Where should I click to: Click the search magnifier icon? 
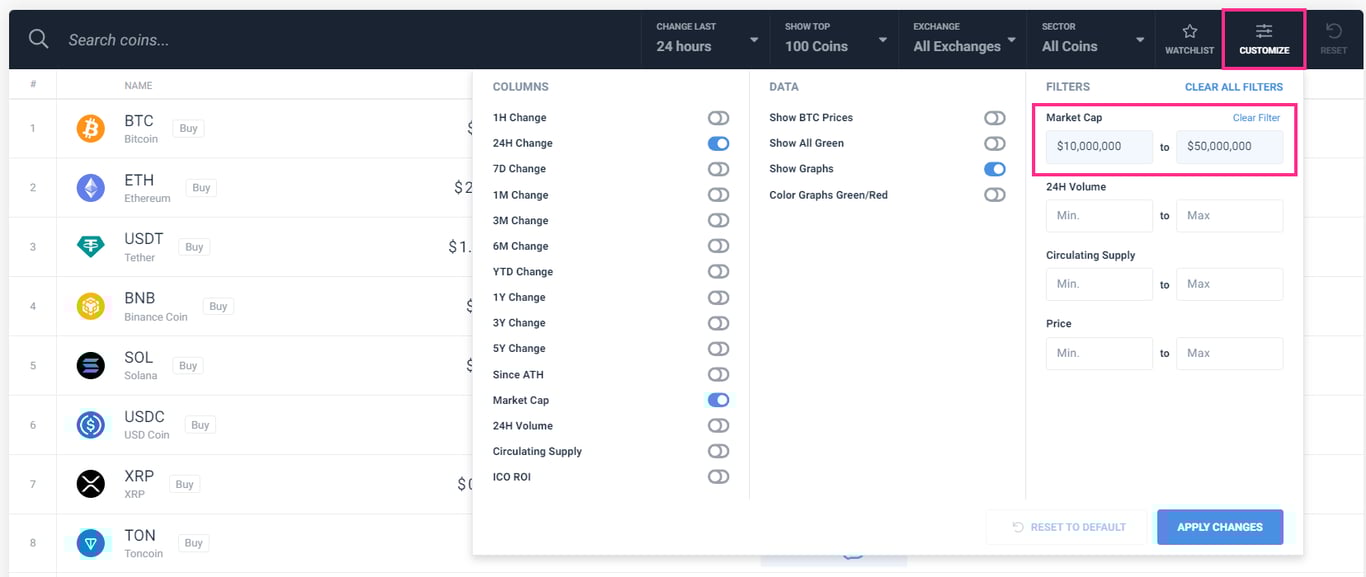click(39, 38)
